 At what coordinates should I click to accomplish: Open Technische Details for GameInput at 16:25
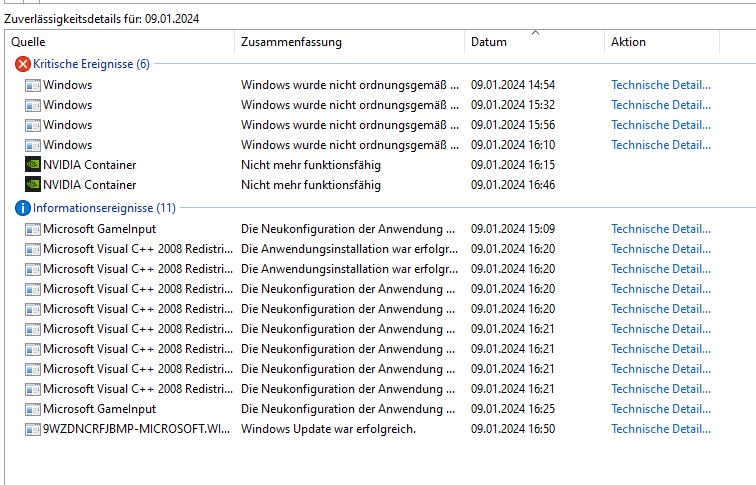click(x=661, y=409)
